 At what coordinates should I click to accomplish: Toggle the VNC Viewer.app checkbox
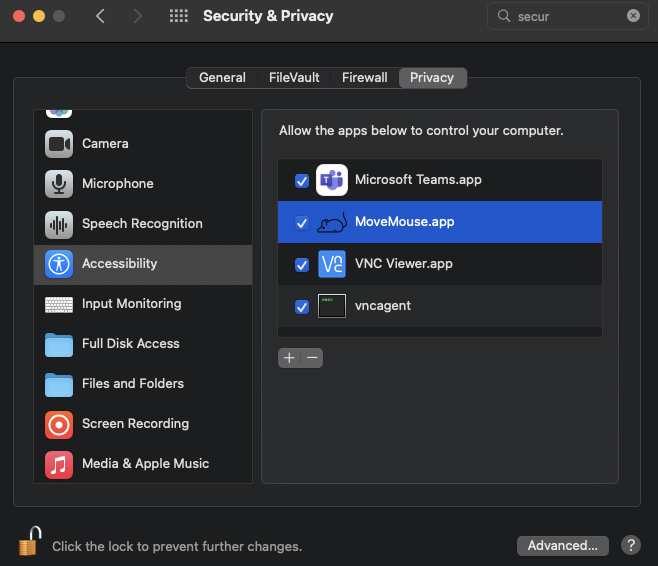point(302,265)
